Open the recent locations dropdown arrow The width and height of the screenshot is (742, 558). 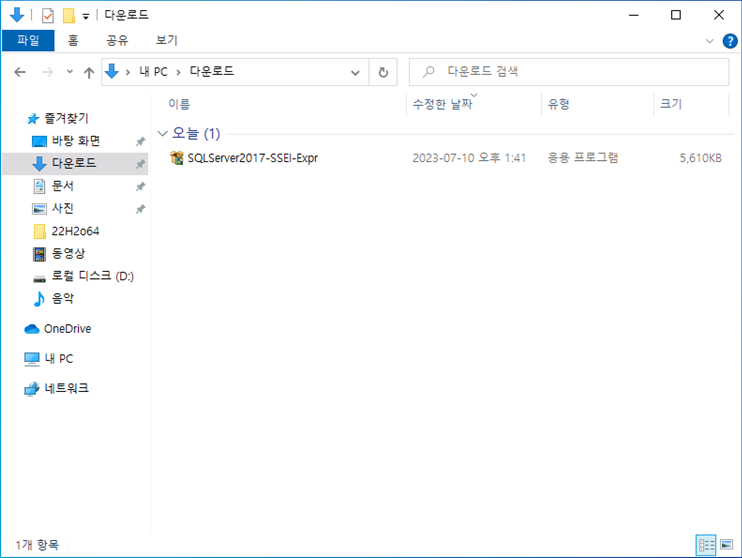[x=70, y=72]
